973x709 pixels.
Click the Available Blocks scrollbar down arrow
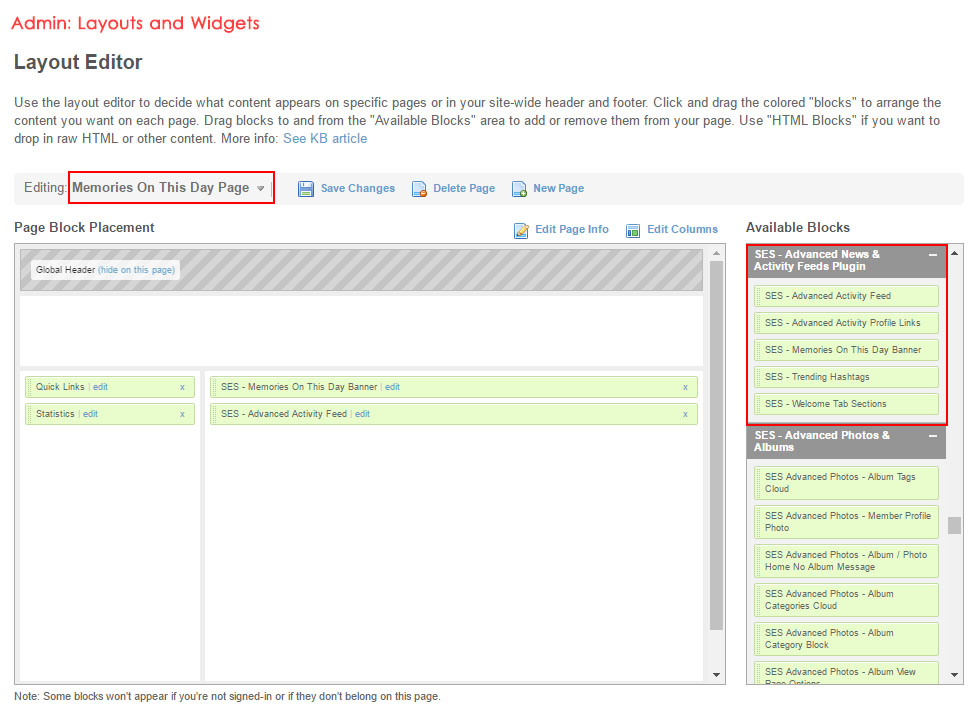coord(955,675)
